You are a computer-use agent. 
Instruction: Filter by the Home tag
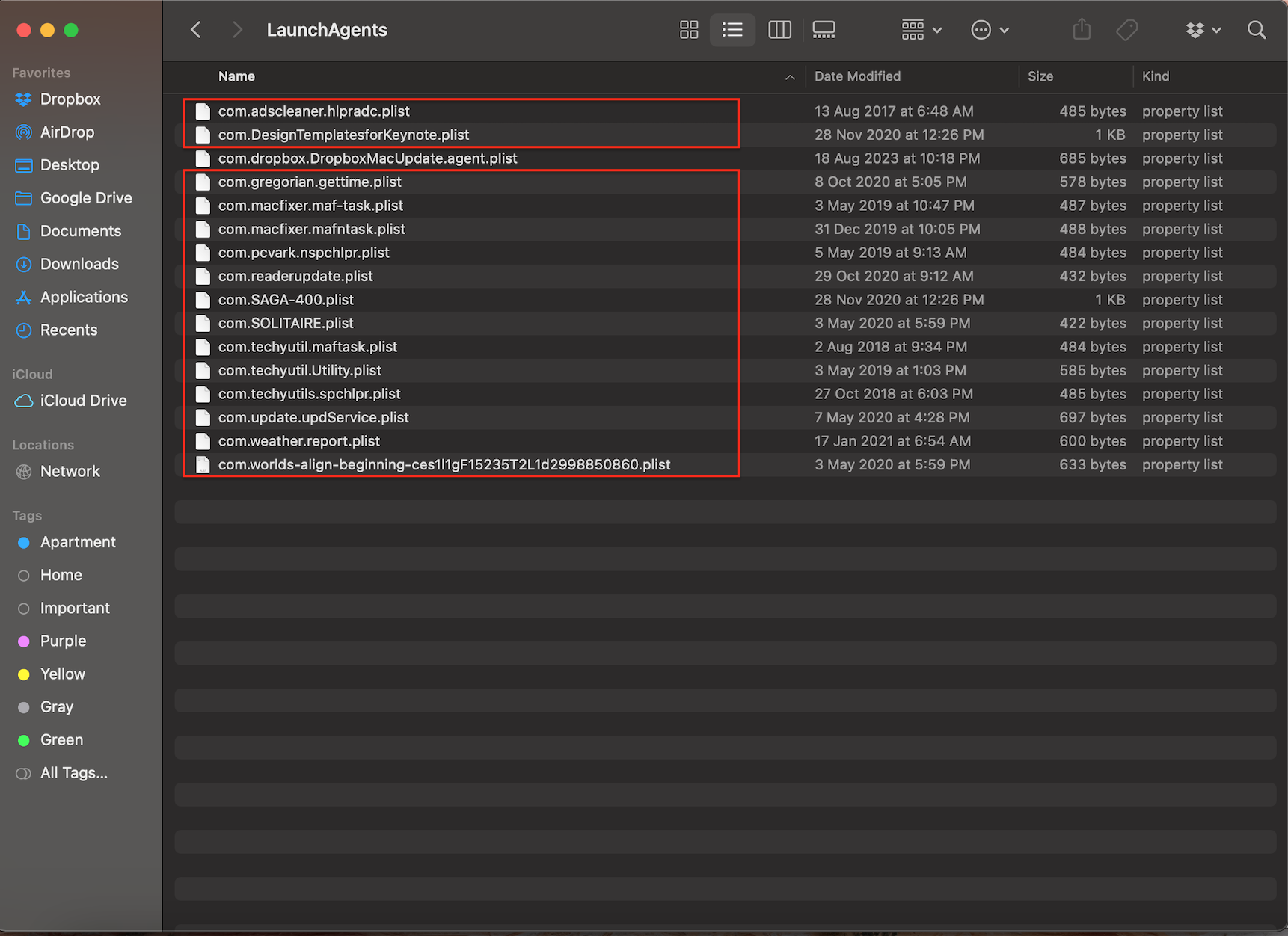tap(61, 575)
